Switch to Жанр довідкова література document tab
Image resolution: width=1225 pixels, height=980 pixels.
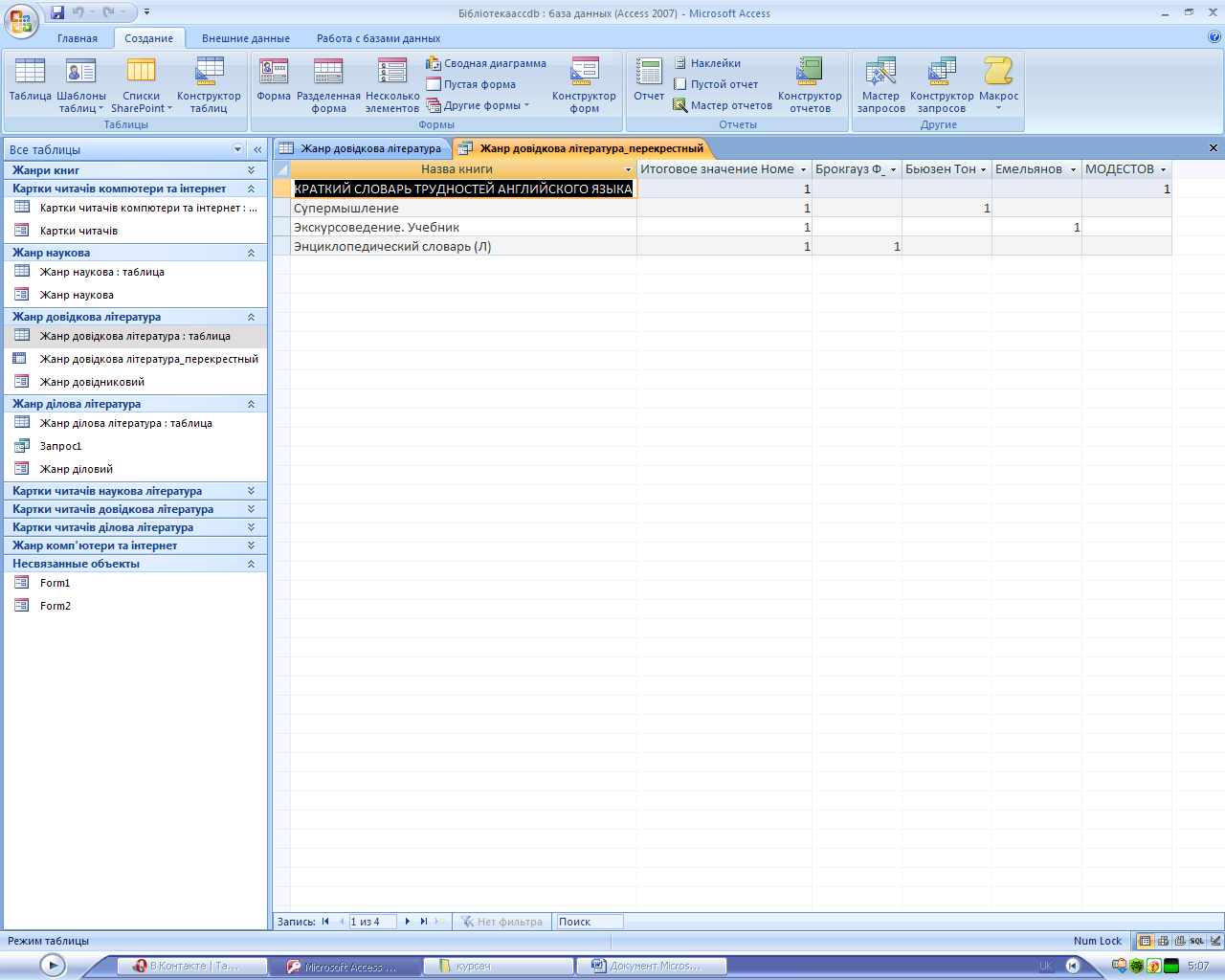point(362,148)
